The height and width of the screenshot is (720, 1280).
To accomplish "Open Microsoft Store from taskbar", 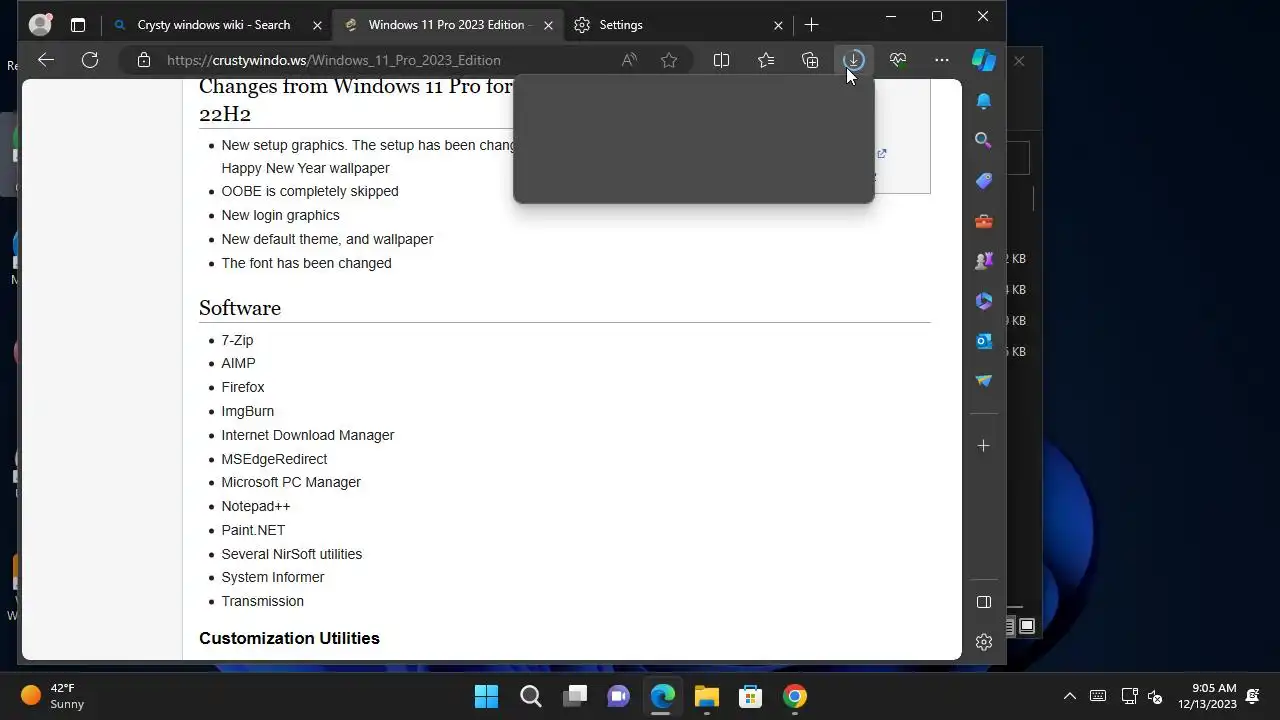I will 750,696.
